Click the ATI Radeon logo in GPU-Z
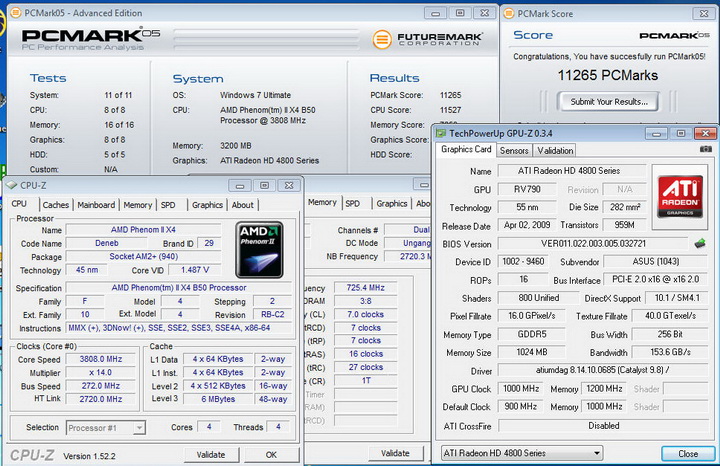 click(x=680, y=197)
